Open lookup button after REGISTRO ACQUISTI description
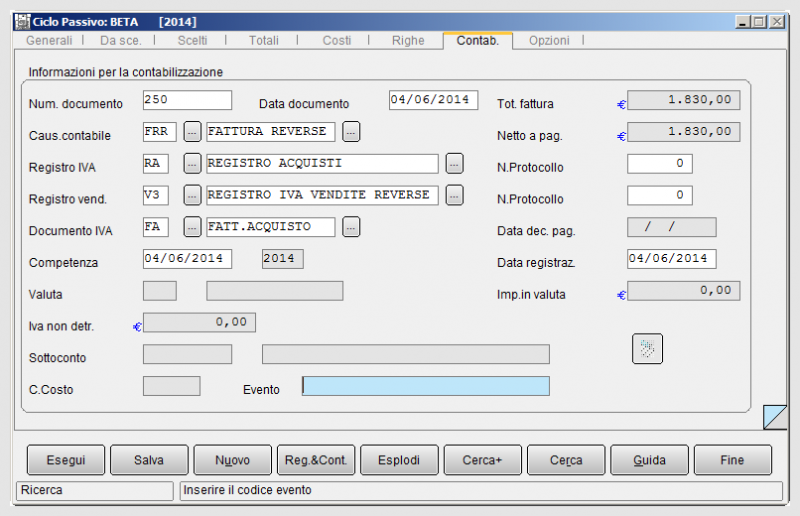Viewport: 800px width, 516px height. tap(454, 163)
